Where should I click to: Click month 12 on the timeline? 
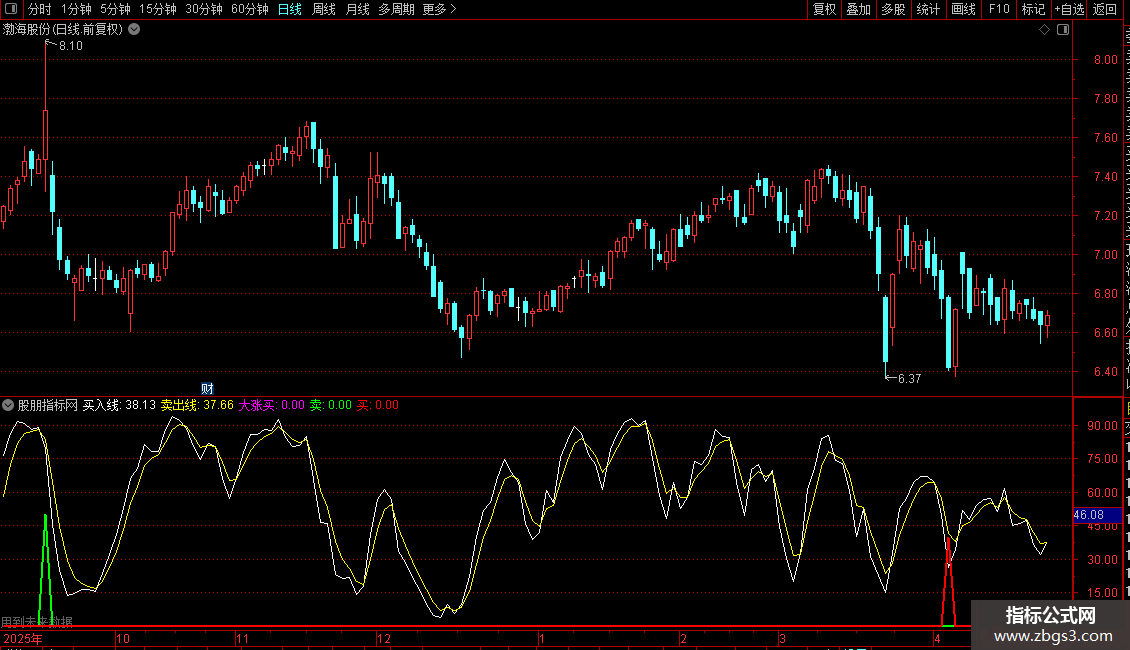point(383,638)
